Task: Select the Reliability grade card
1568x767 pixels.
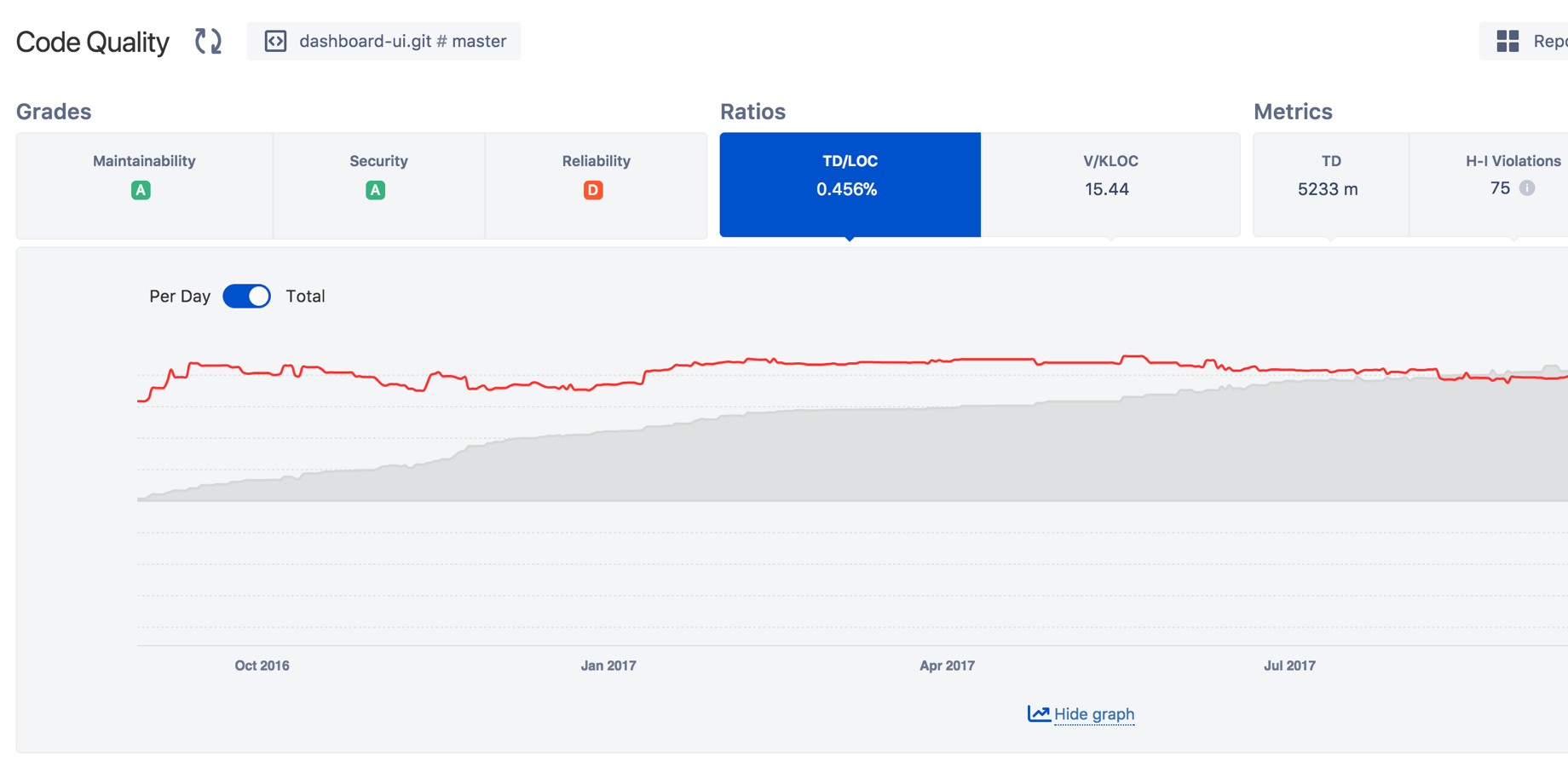Action: coord(596,185)
